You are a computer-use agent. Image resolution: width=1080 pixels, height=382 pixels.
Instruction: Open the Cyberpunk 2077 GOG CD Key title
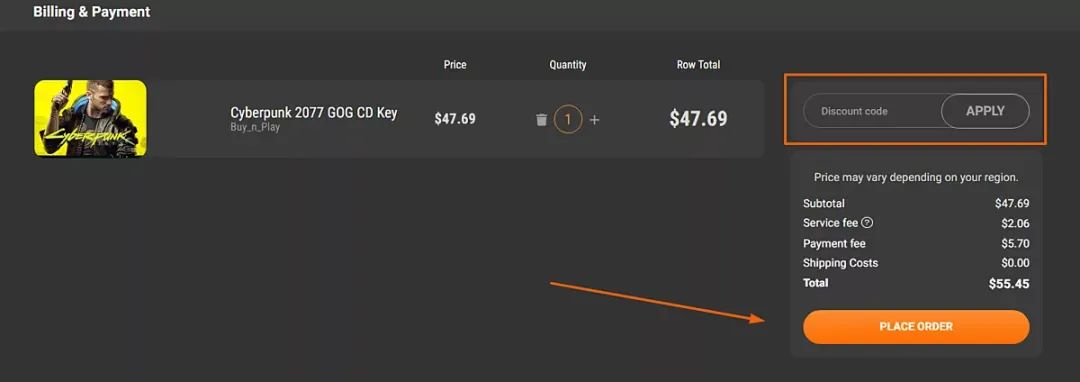tap(313, 113)
